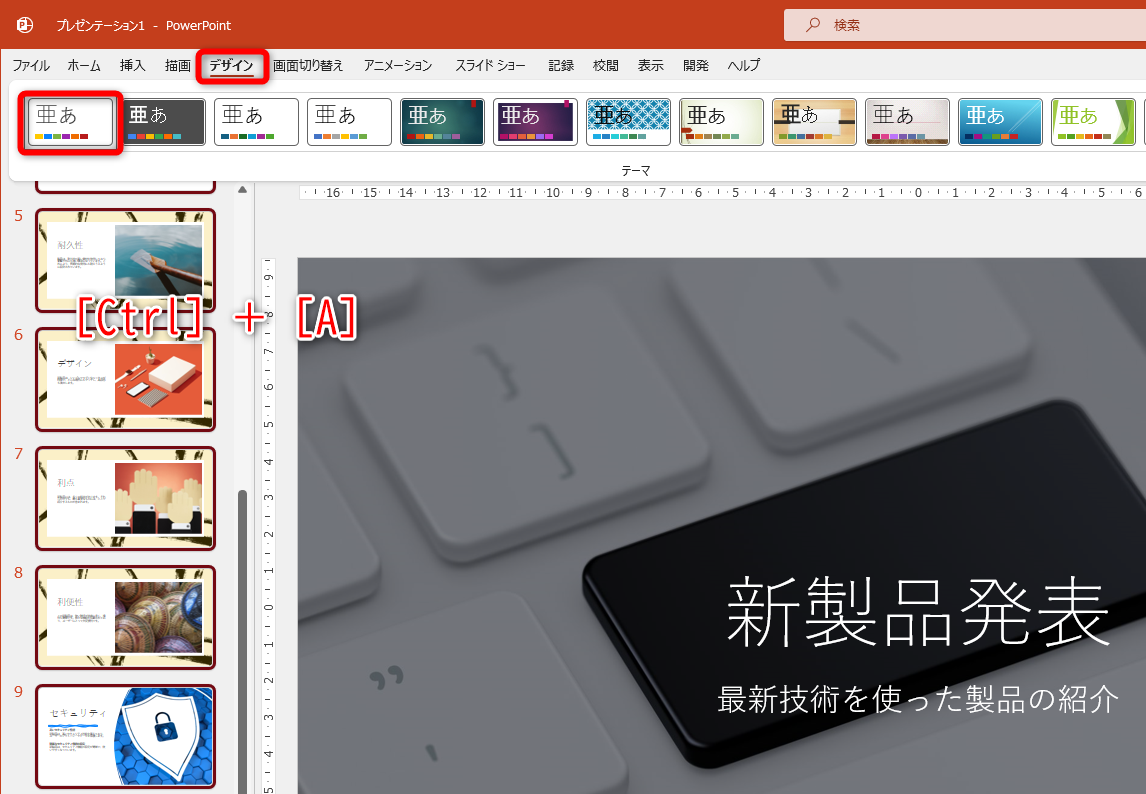Switch to the ホーム ribbon tab

click(84, 65)
